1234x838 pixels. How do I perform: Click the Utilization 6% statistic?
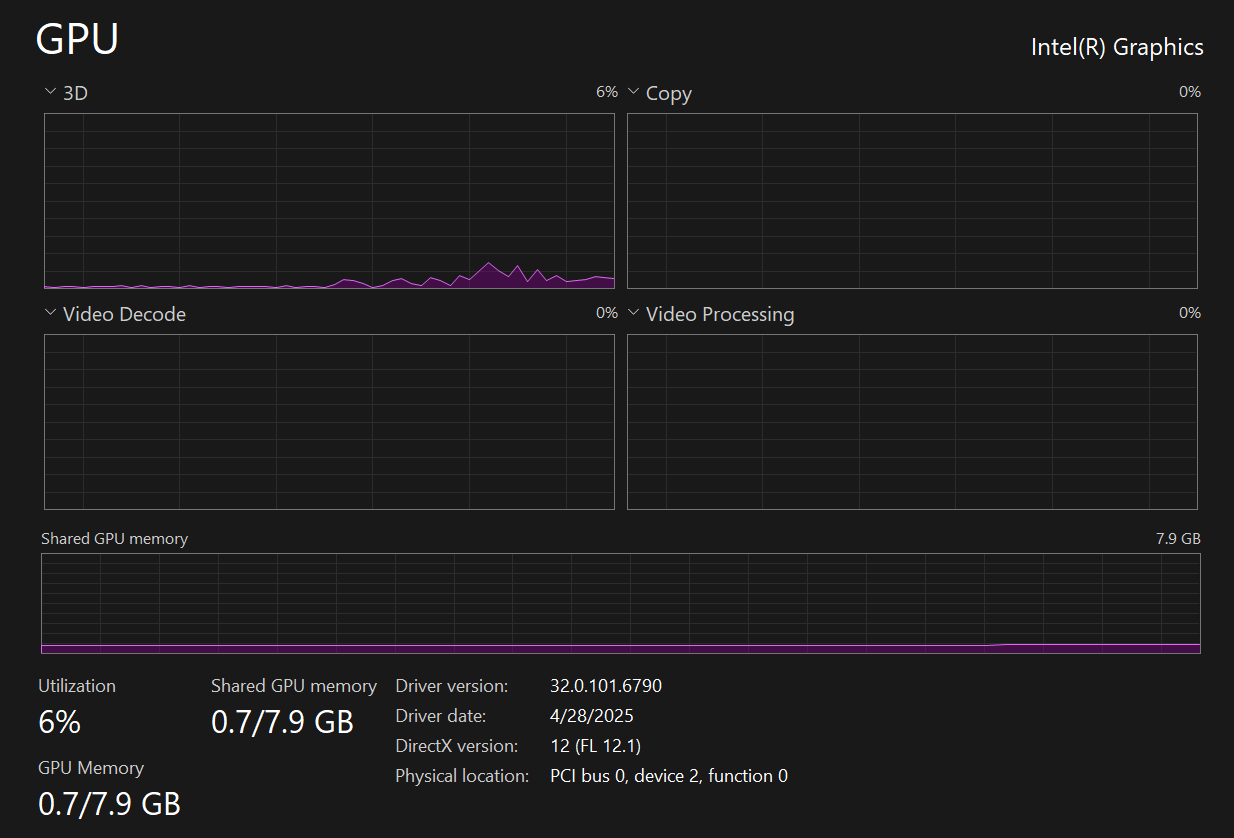[x=59, y=722]
